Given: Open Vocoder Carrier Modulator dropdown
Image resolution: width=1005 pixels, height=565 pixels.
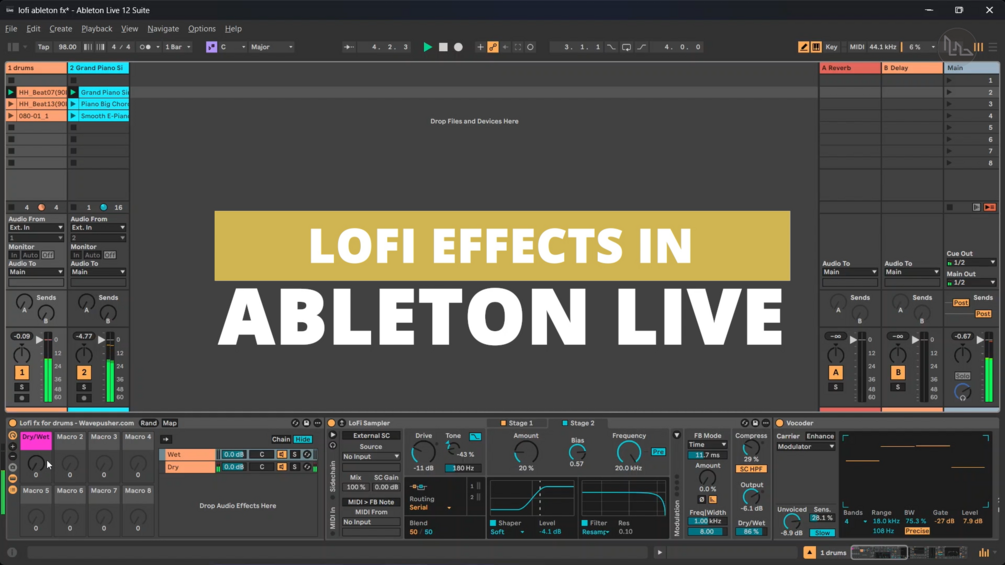Looking at the screenshot, I should click(x=806, y=446).
